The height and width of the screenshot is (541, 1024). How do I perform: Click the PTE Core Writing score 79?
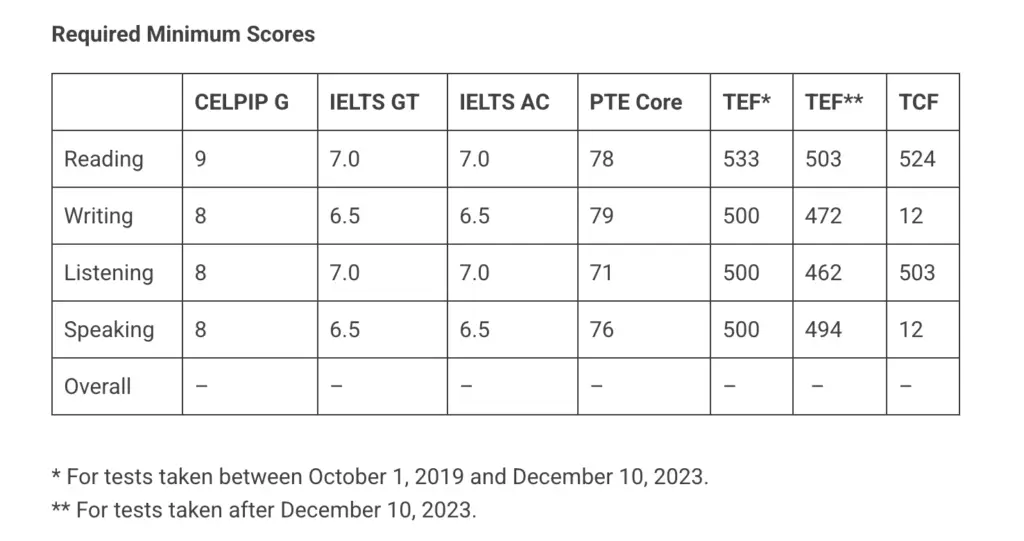point(602,216)
